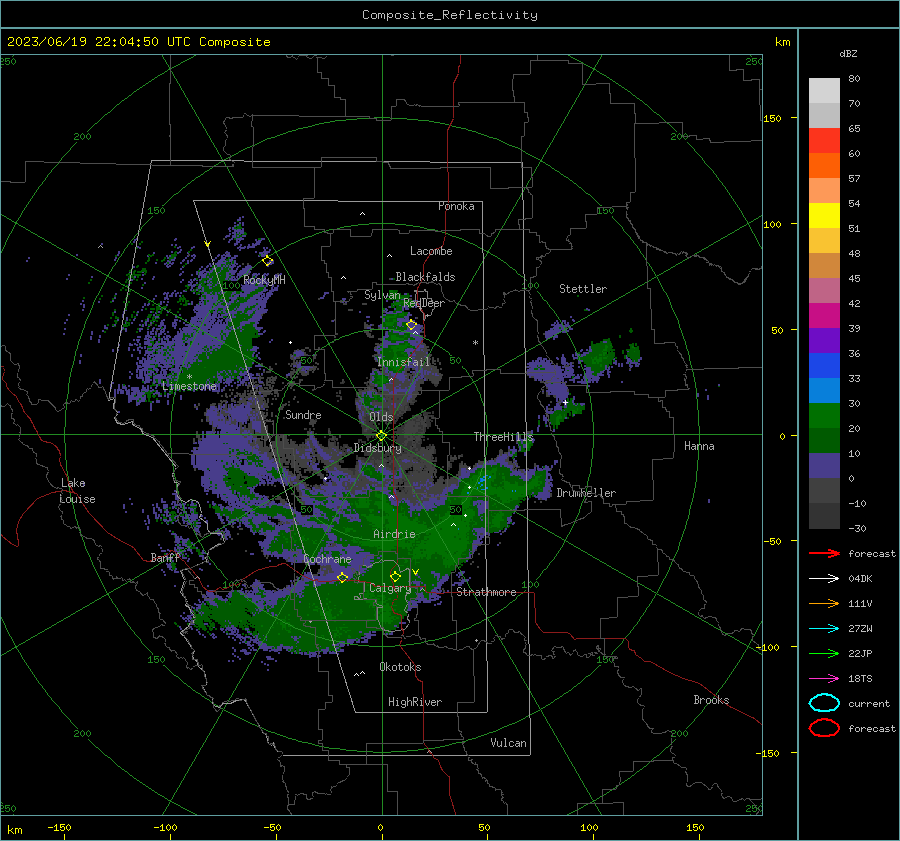Select the purple 39 dBZ color swatch
Image resolution: width=900 pixels, height=841 pixels.
[824, 340]
